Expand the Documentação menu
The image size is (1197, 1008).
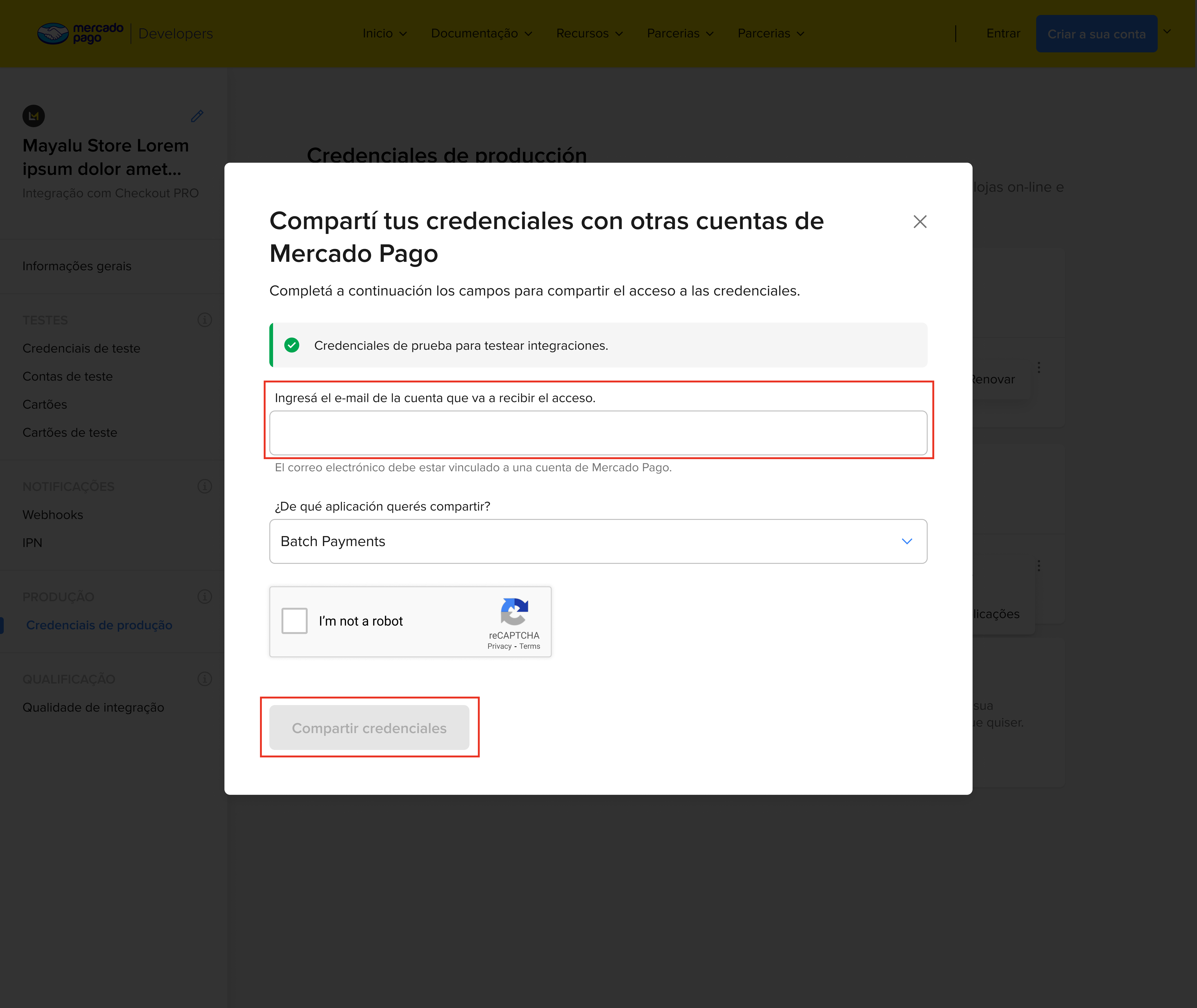(482, 33)
